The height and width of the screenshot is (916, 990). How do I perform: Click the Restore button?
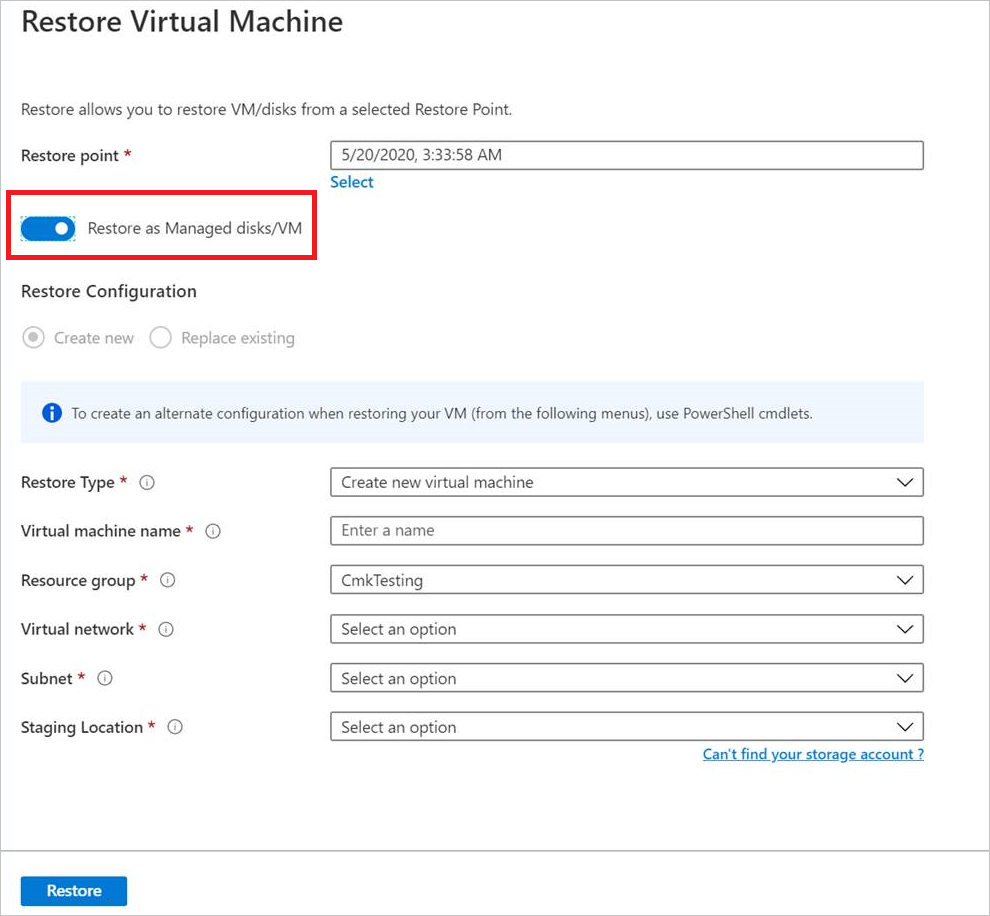(73, 890)
